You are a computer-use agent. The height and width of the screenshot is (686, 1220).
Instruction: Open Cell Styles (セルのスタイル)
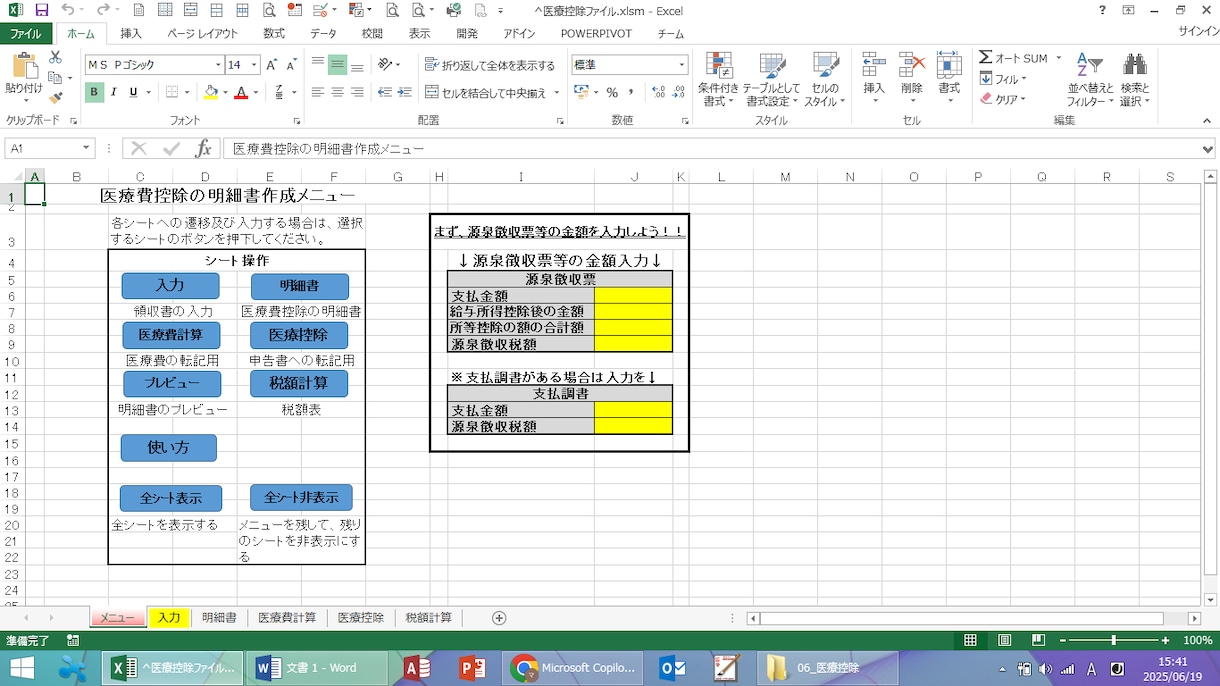825,80
